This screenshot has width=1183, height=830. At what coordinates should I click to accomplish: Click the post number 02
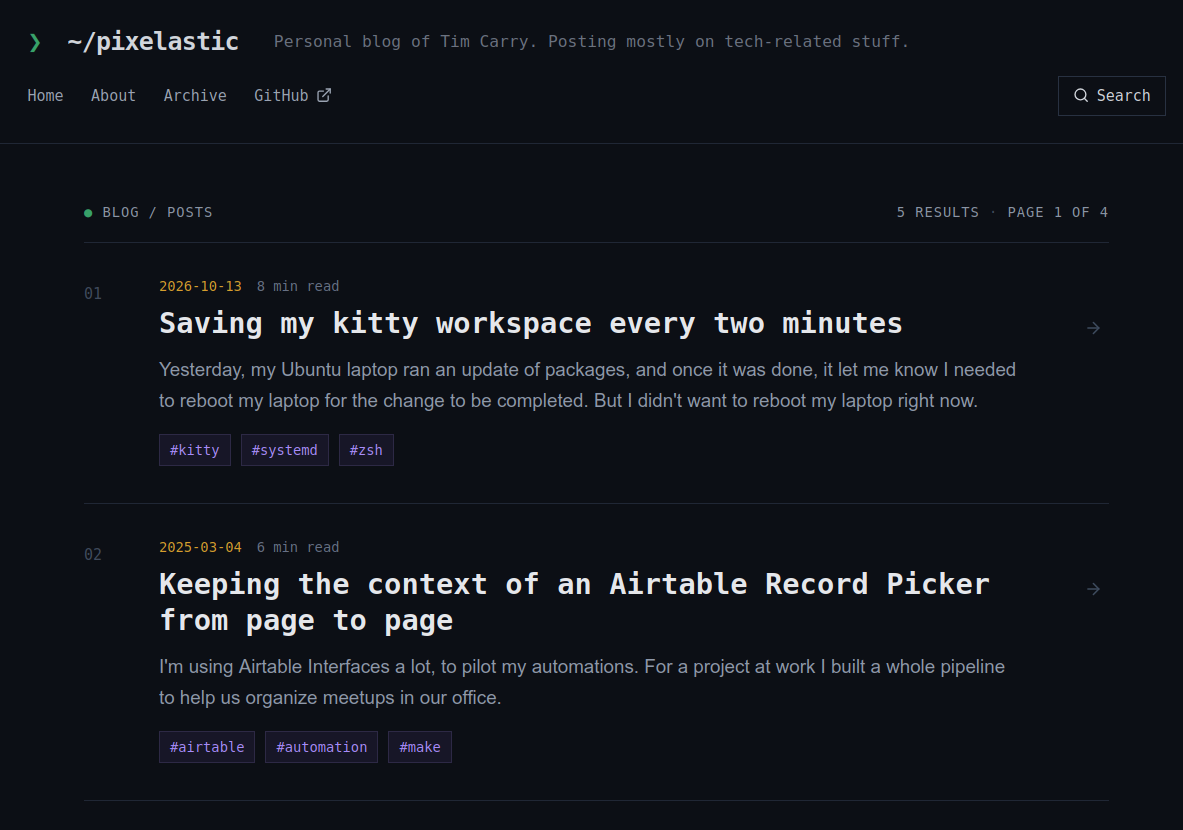tap(93, 555)
